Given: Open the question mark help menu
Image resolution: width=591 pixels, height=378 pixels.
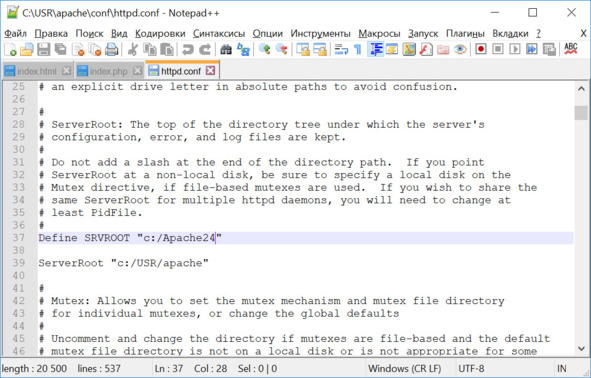Looking at the screenshot, I should click(539, 34).
